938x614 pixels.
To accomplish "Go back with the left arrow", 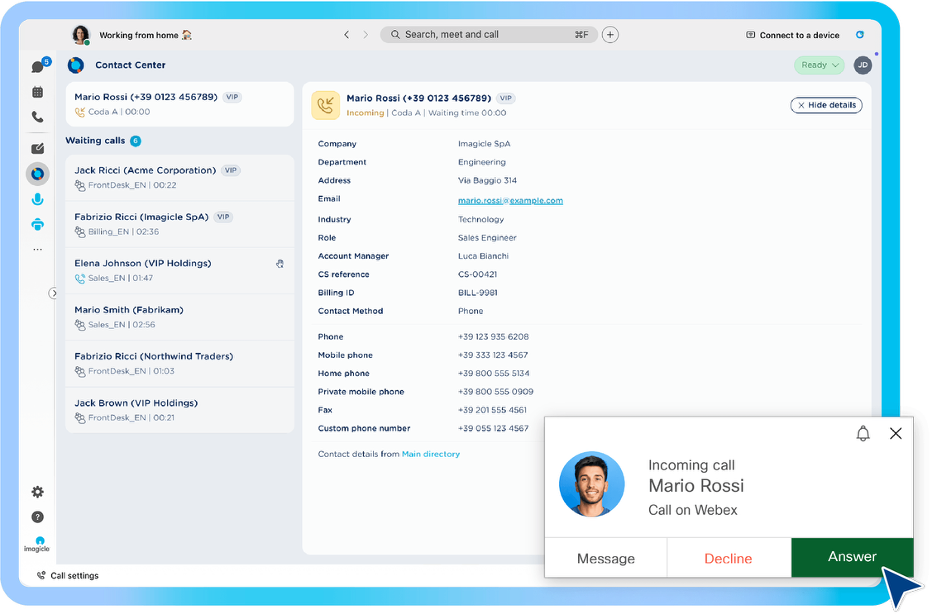I will coord(346,35).
